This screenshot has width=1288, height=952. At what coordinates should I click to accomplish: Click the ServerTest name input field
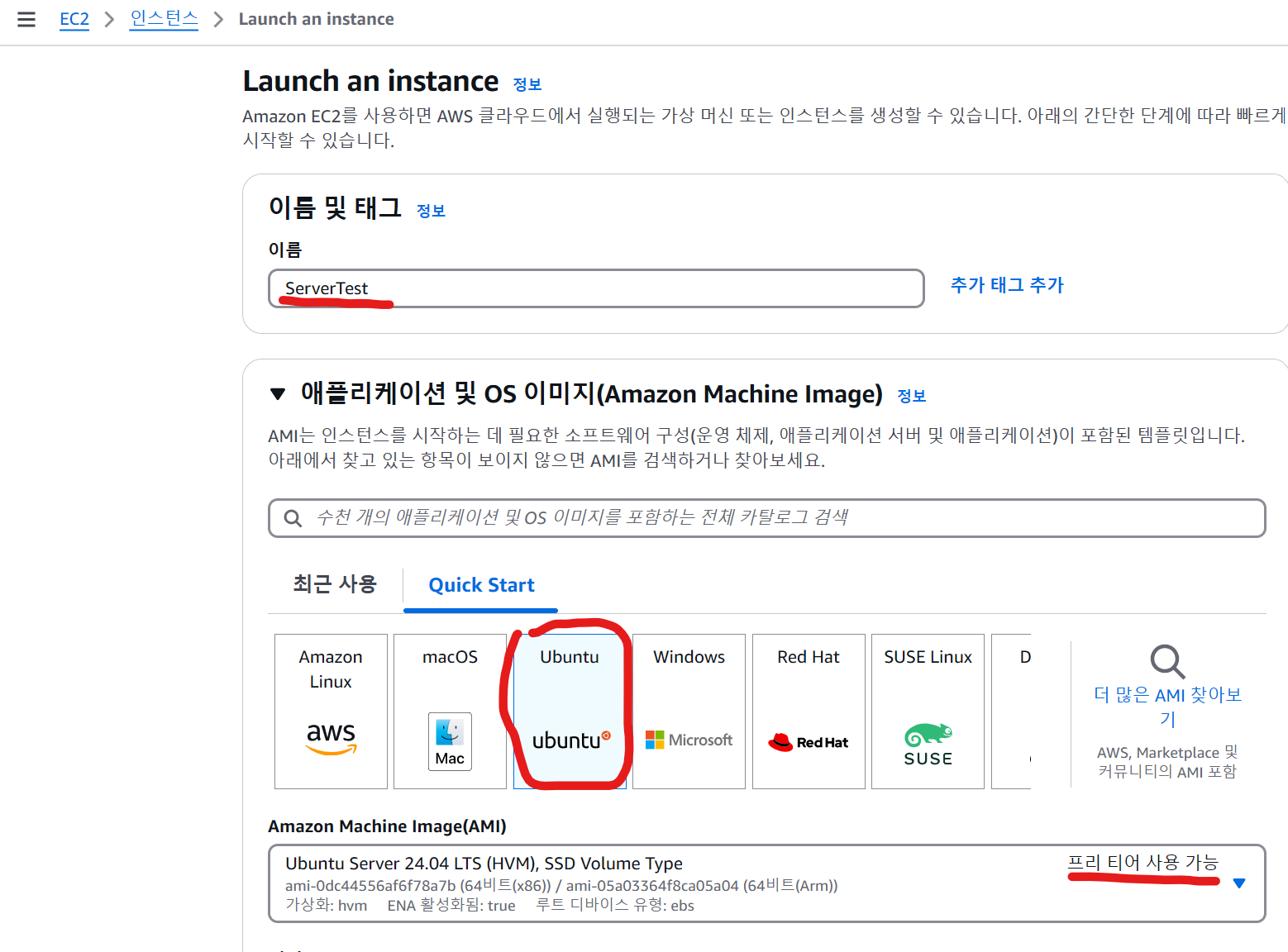click(x=596, y=288)
